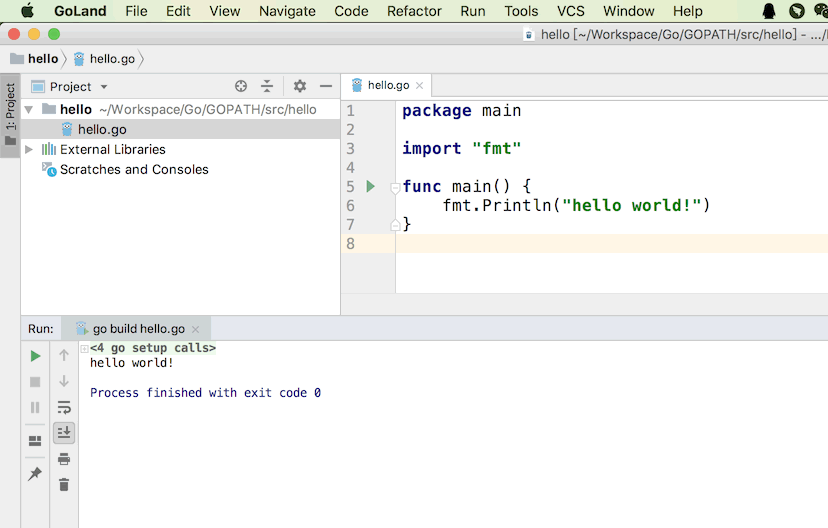
Task: Toggle Soft-Wrap in the Run console
Action: [x=64, y=407]
